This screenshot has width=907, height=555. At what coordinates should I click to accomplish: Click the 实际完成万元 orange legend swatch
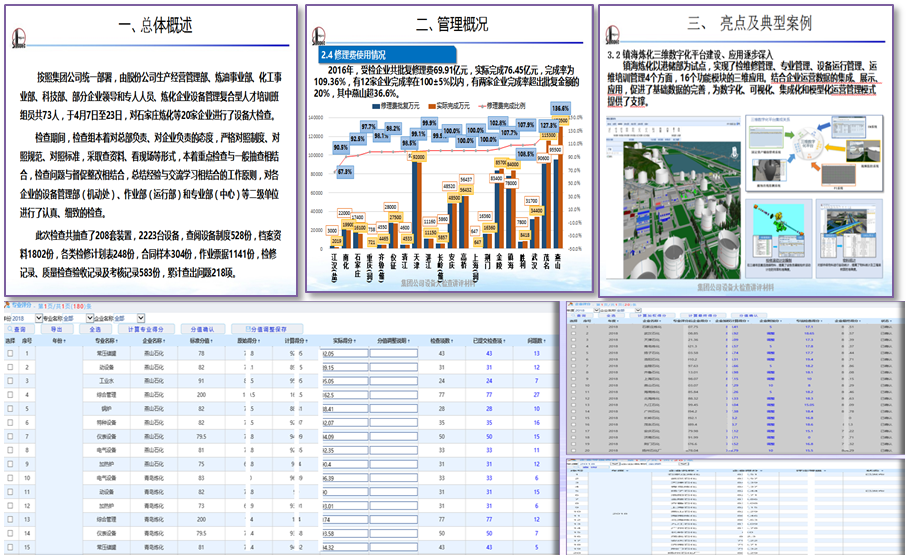[432, 106]
